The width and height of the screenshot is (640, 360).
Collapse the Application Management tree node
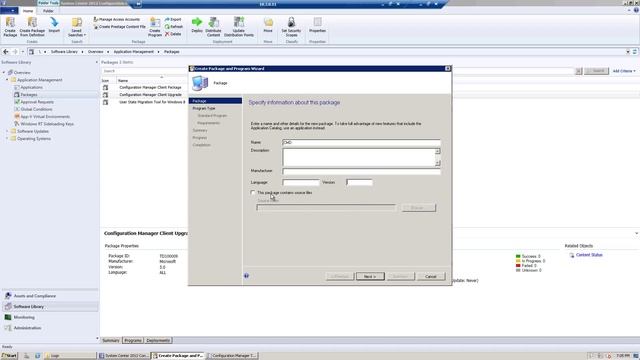point(7,80)
